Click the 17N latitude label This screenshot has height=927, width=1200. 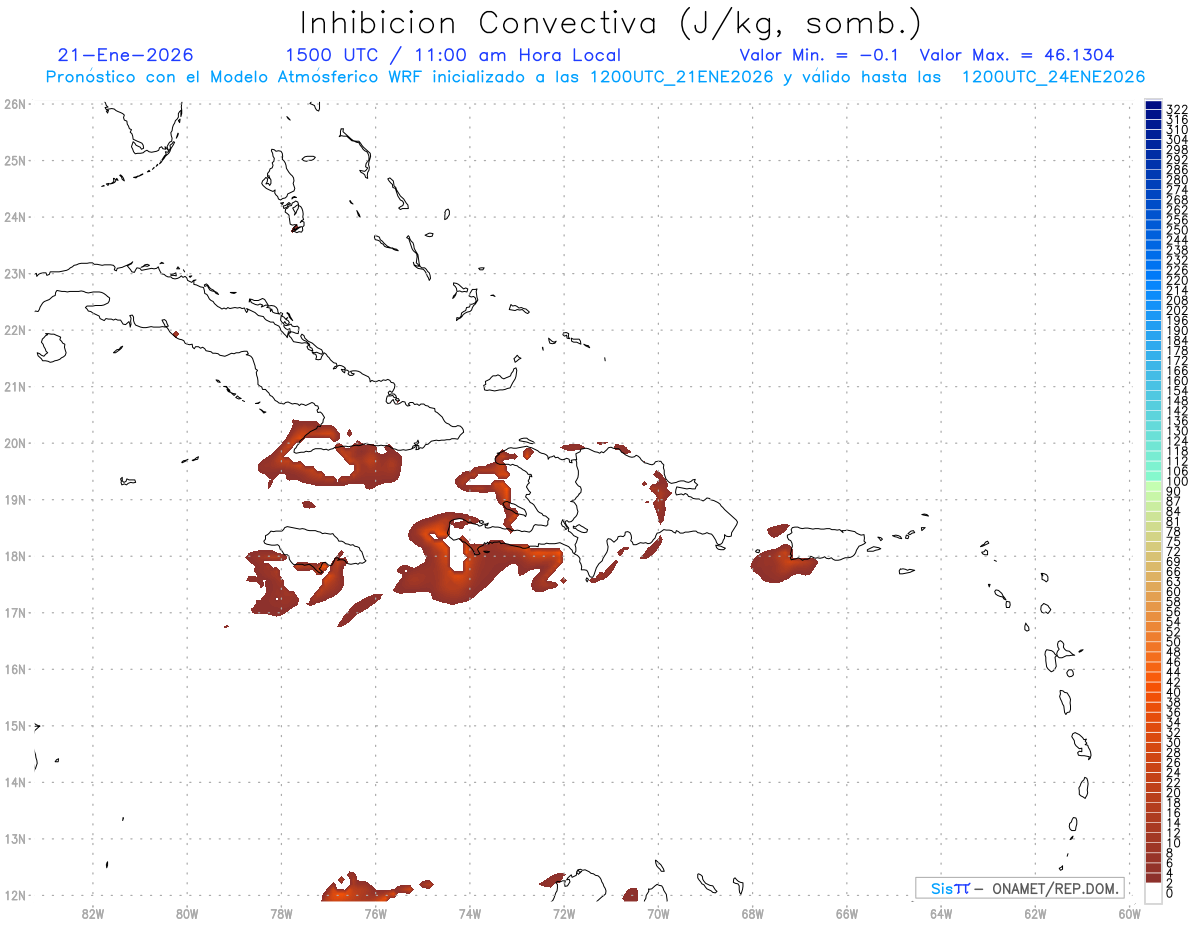(14, 612)
